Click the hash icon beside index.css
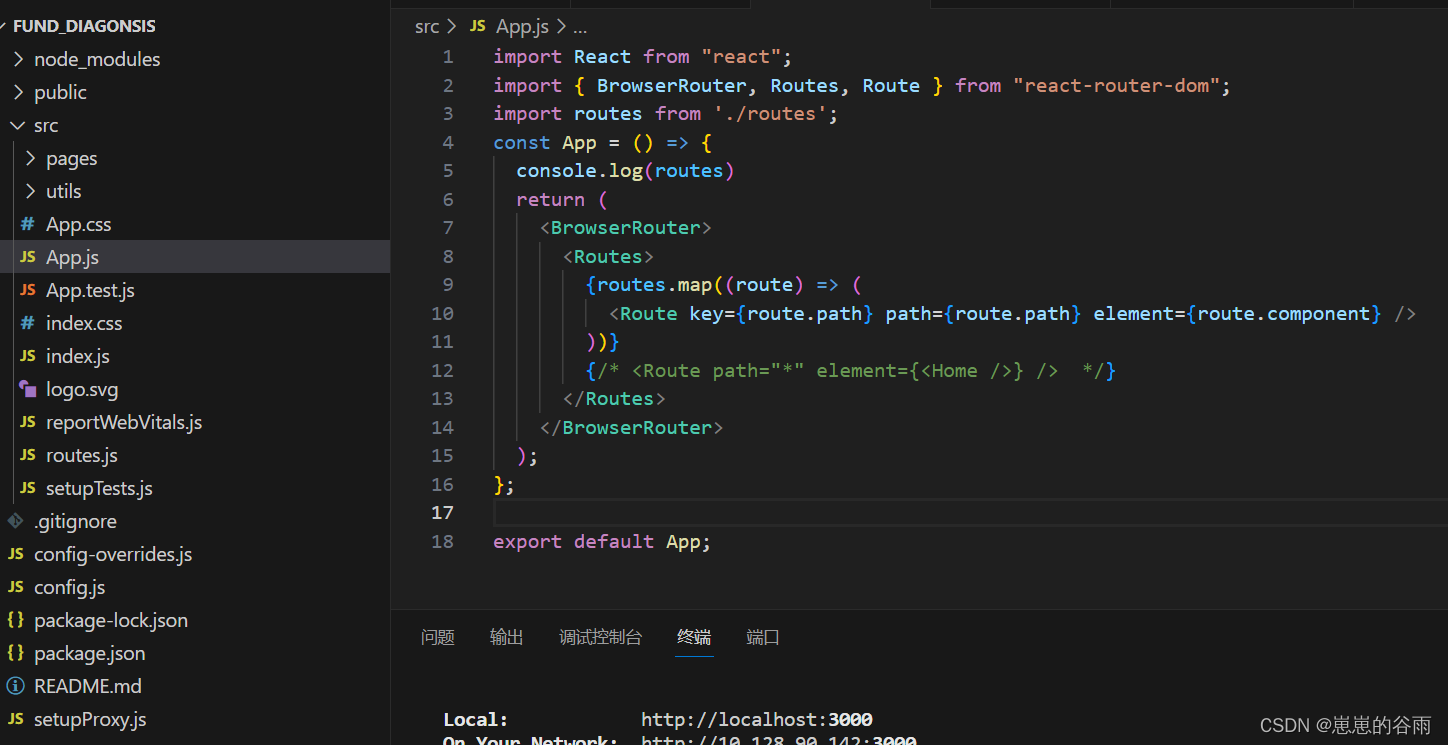The image size is (1448, 745). 28,323
